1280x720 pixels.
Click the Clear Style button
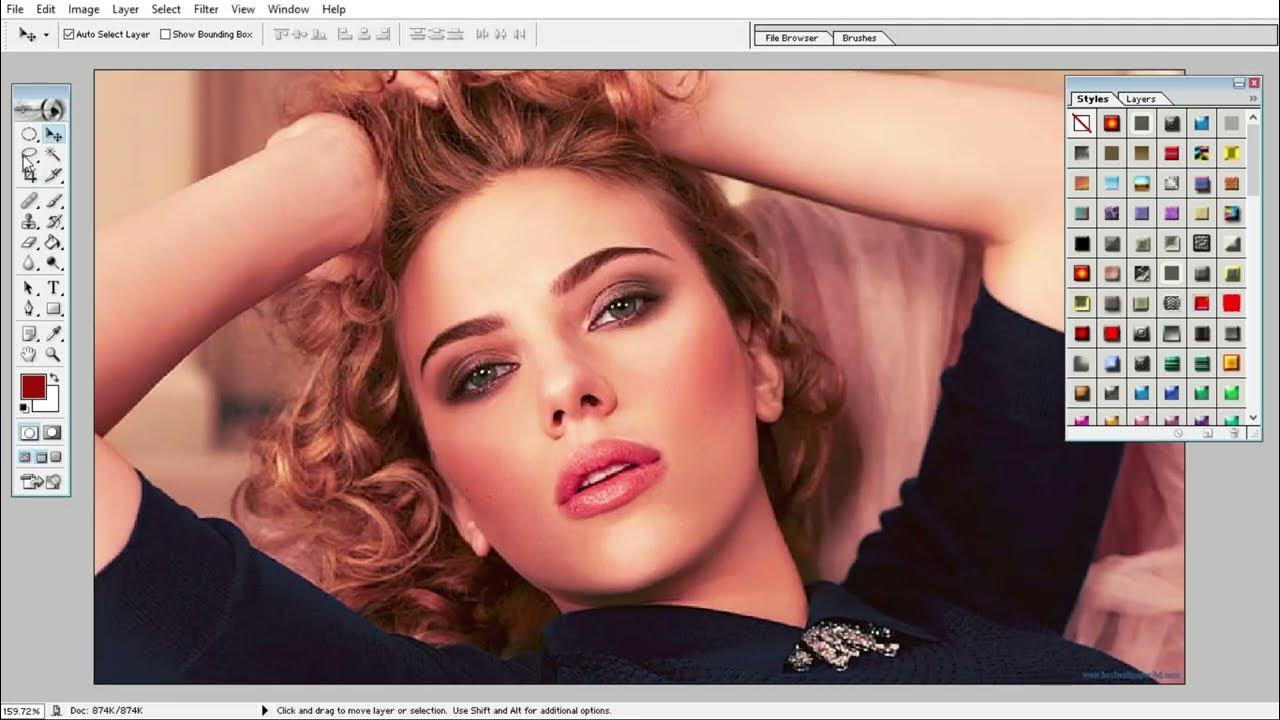pos(1178,433)
